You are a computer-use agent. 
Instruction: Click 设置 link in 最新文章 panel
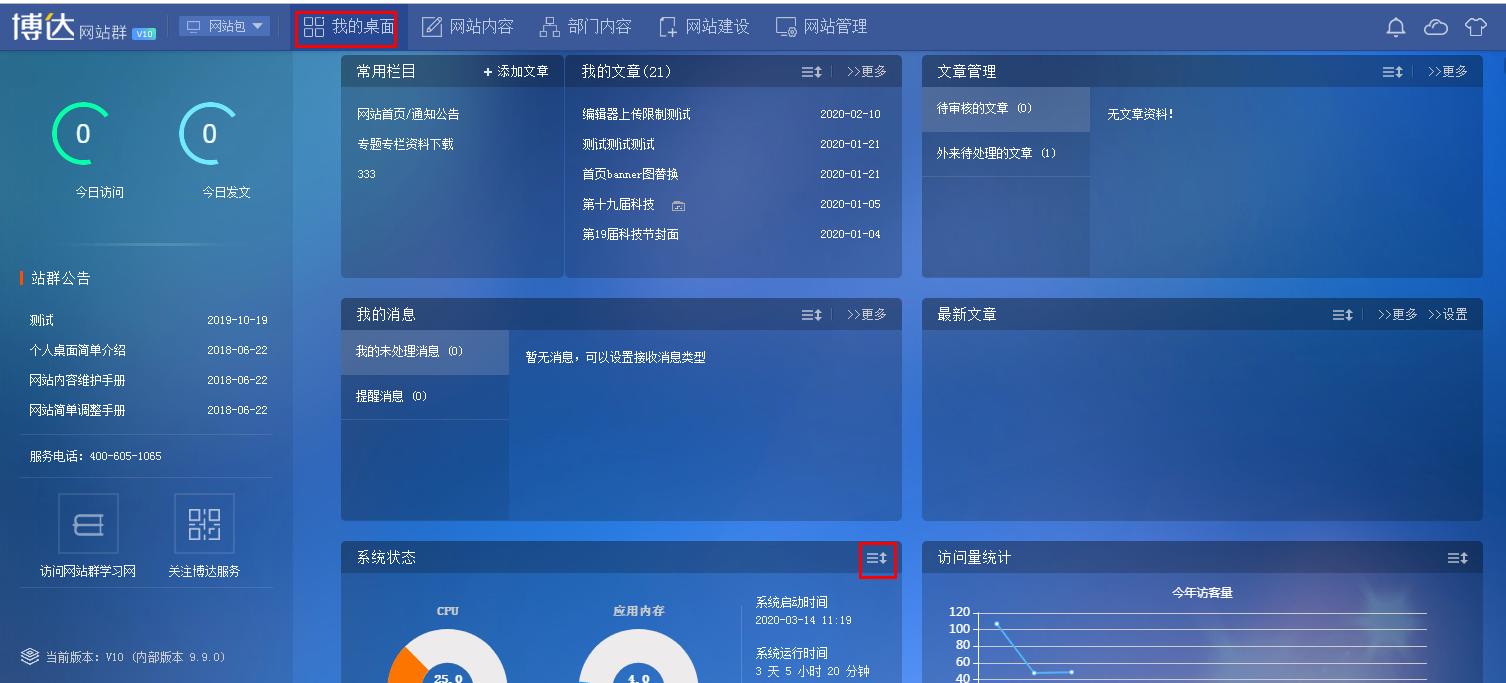(1448, 315)
